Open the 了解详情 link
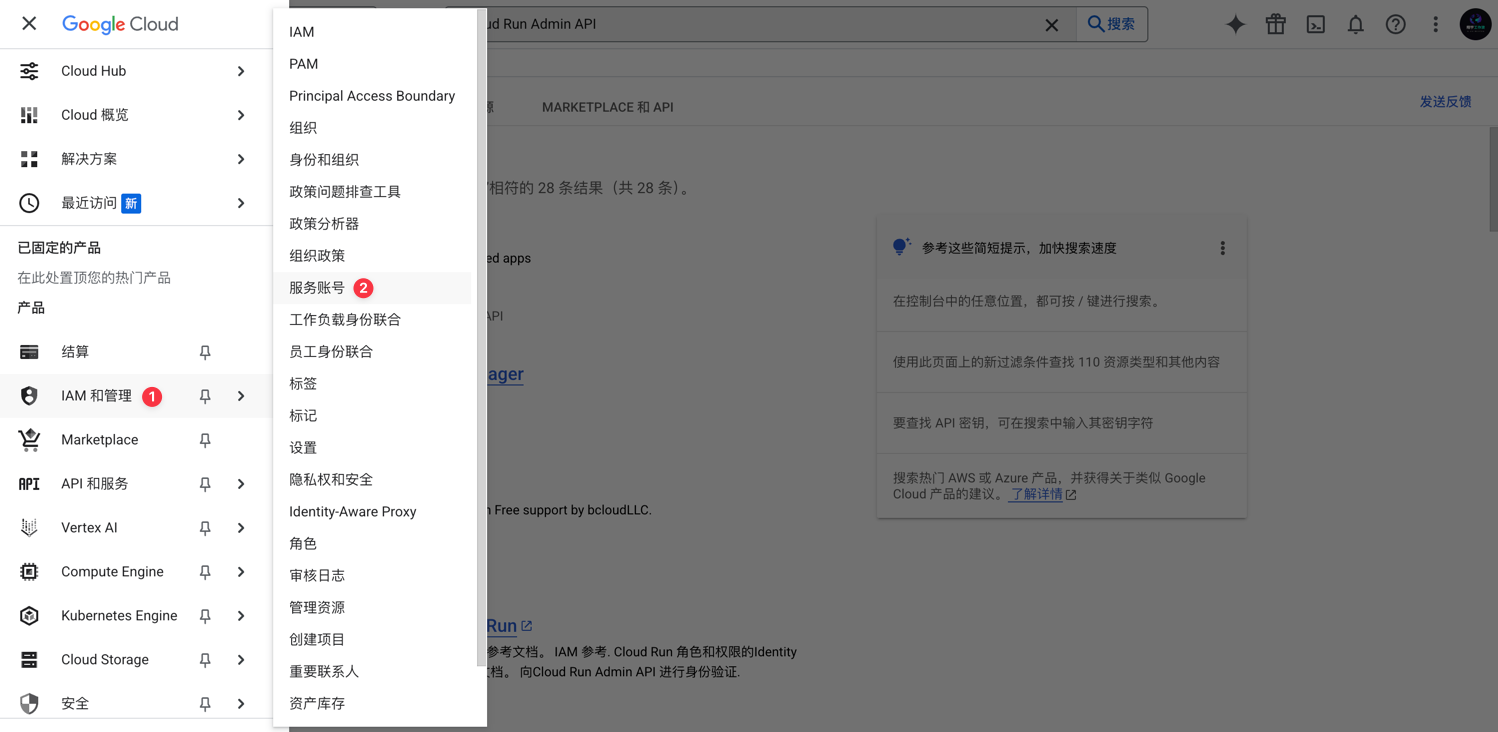Image resolution: width=1498 pixels, height=732 pixels. pyautogui.click(x=1036, y=494)
